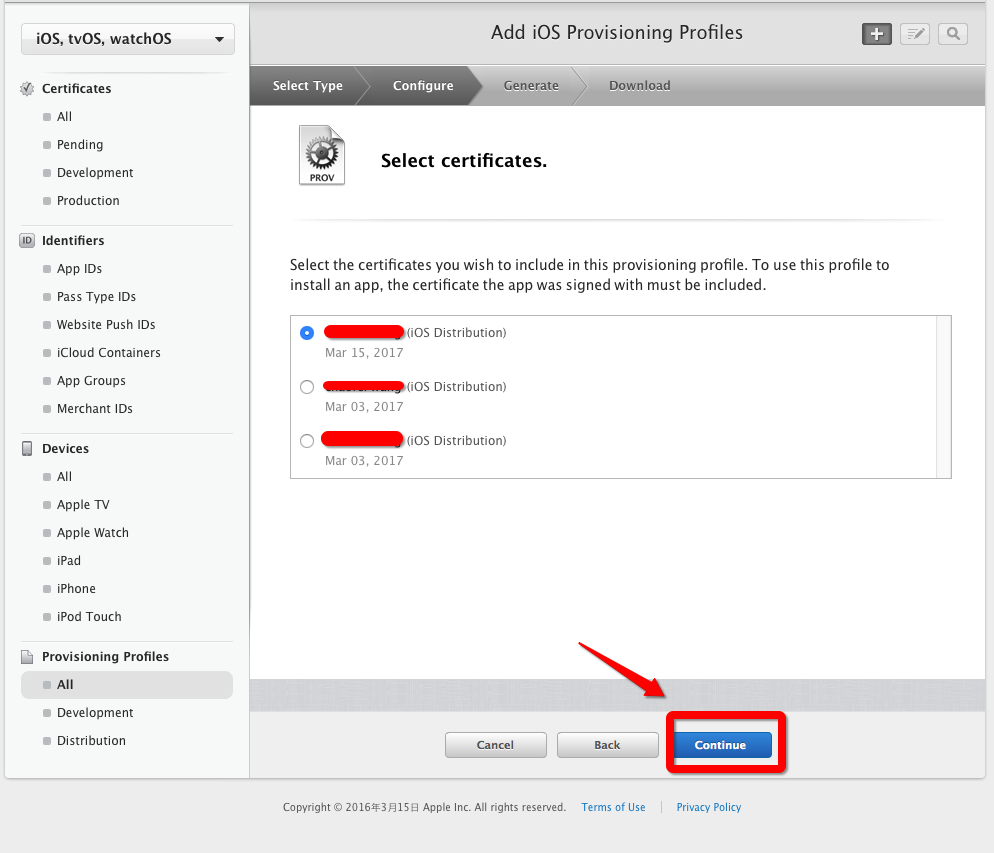994x853 pixels.
Task: Click the certificate list scrollbar
Action: pos(943,397)
